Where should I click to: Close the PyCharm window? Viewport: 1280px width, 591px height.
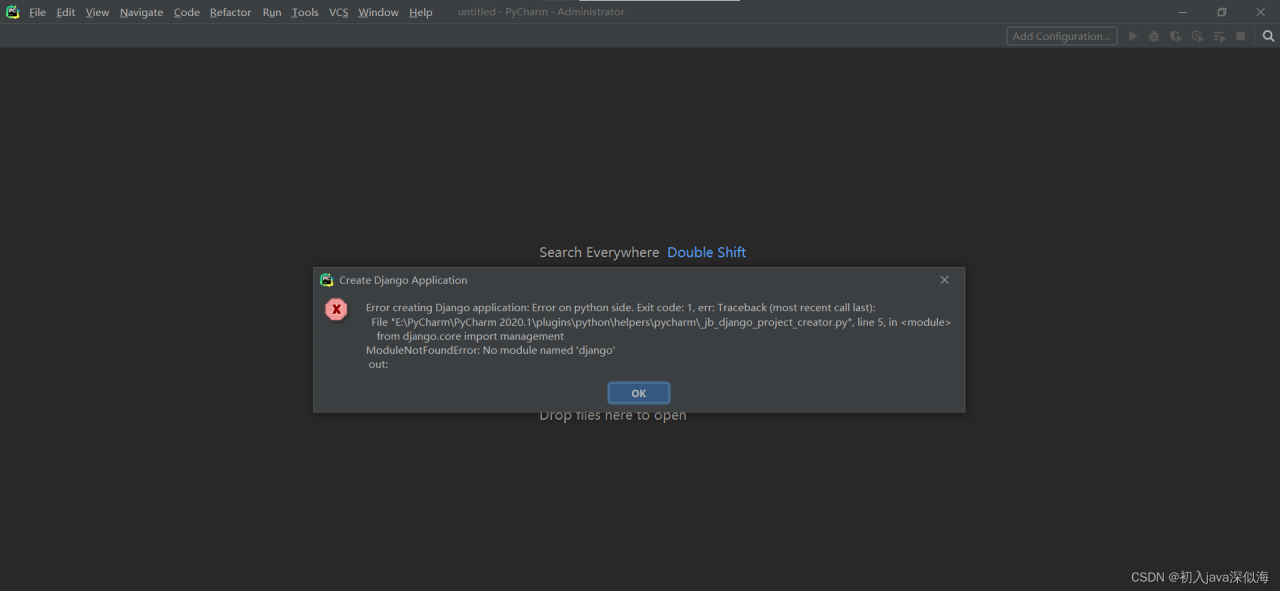click(x=1260, y=12)
